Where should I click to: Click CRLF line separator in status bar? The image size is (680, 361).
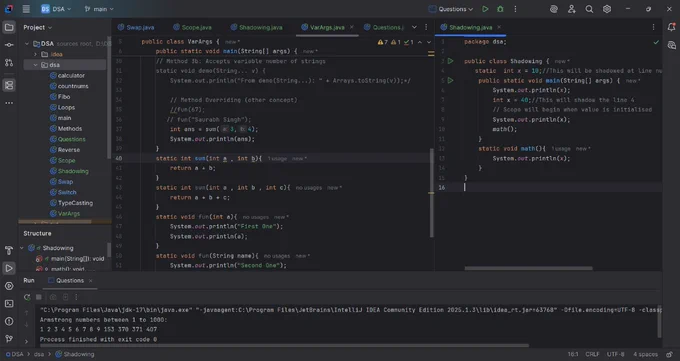[592, 354]
